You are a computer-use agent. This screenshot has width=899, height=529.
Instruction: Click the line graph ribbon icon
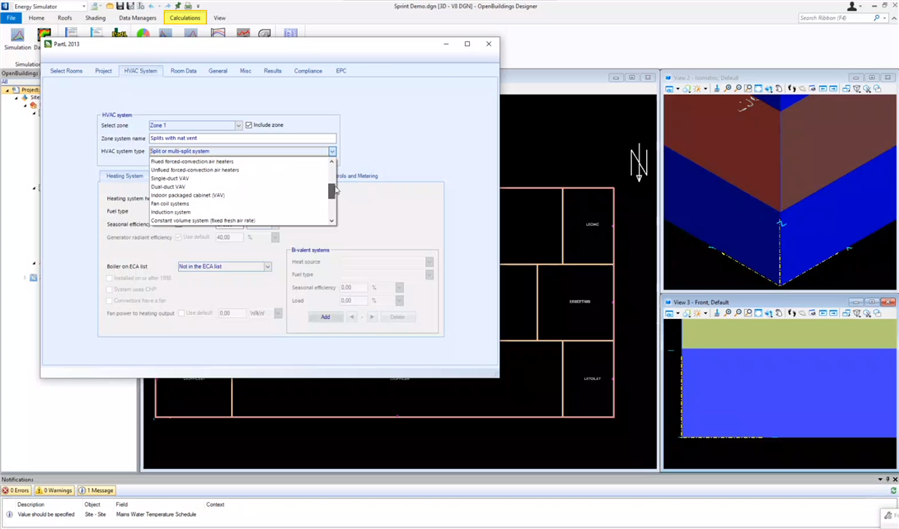tap(243, 34)
